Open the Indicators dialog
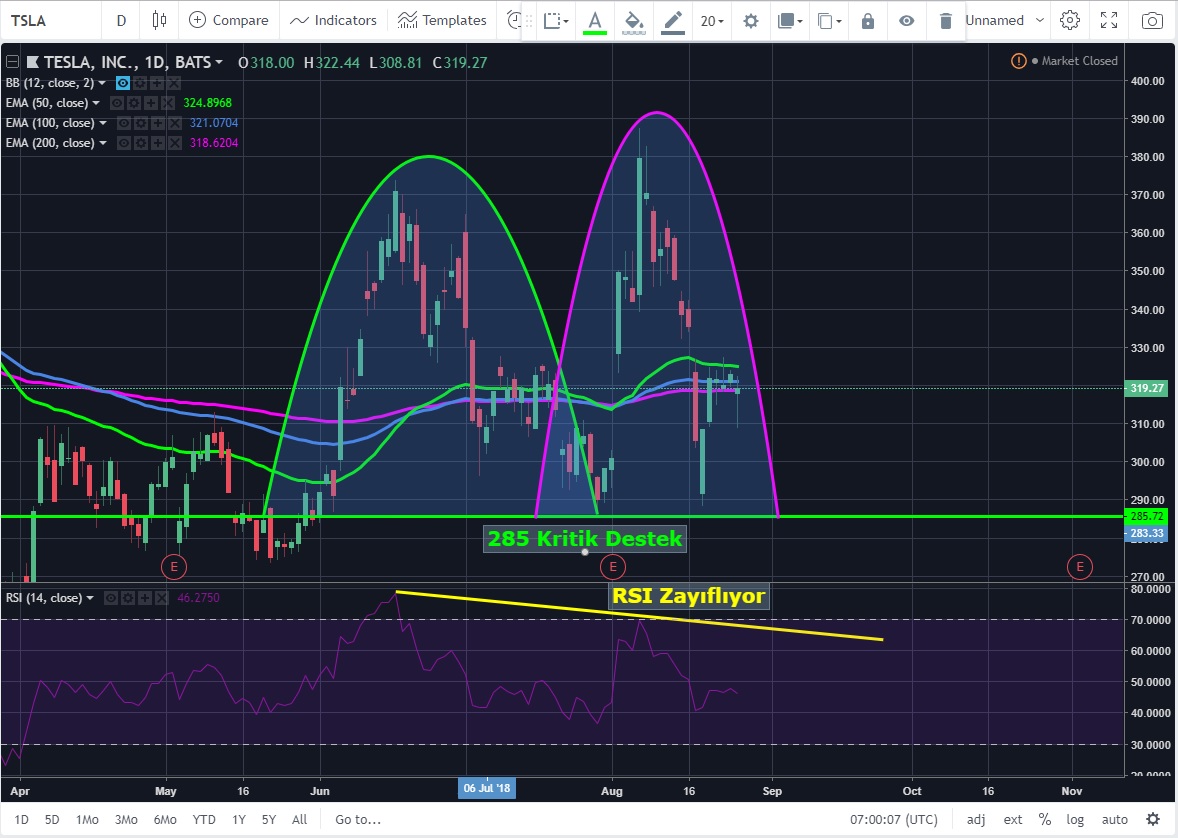The height and width of the screenshot is (838, 1178). point(333,20)
